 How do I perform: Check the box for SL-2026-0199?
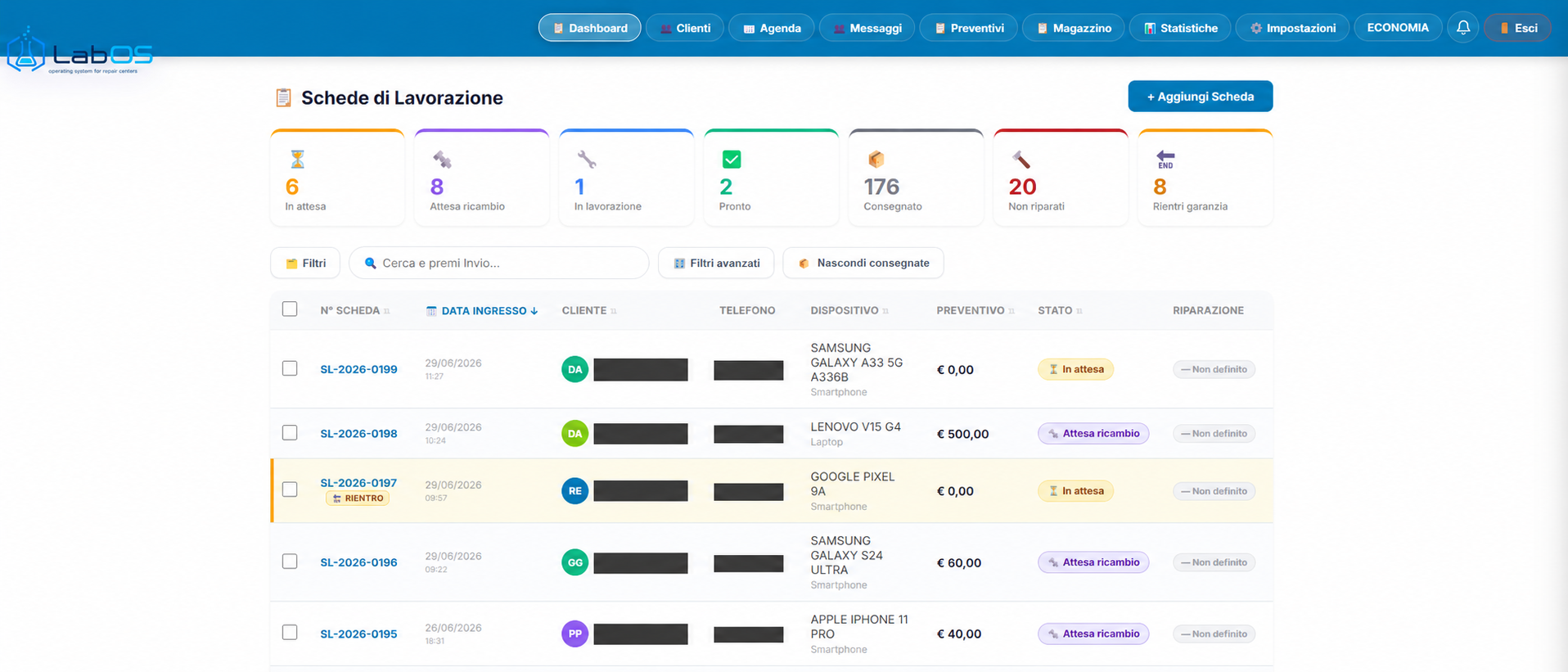pos(290,368)
